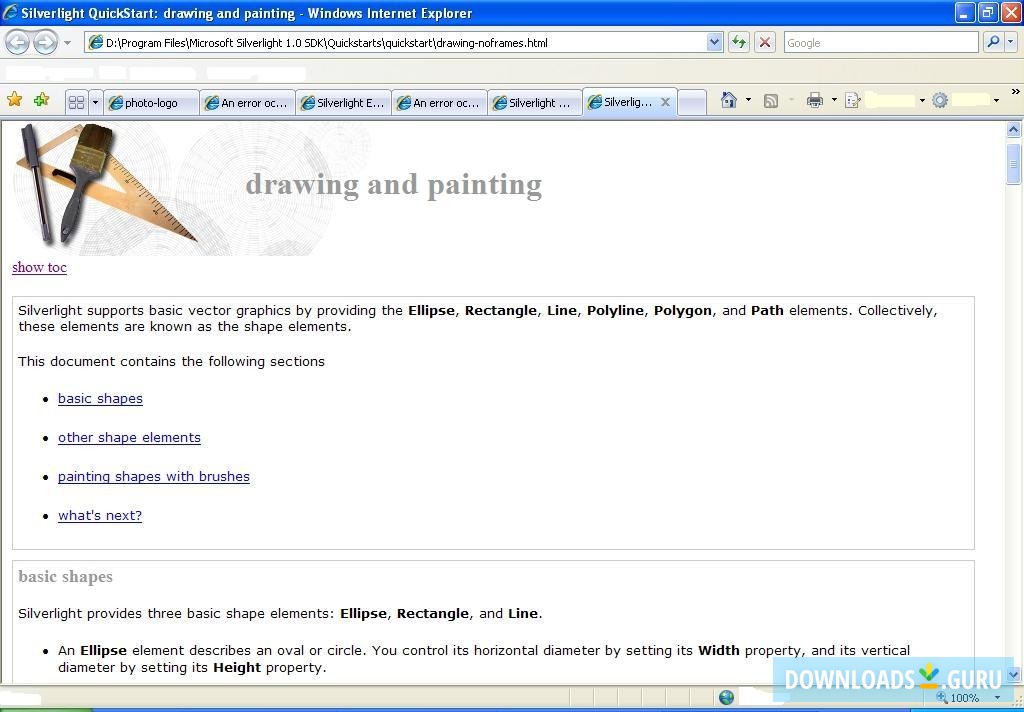Screen dimensions: 1024x712
Task: Click the Add to Favorites star-plus icon
Action: (x=42, y=99)
